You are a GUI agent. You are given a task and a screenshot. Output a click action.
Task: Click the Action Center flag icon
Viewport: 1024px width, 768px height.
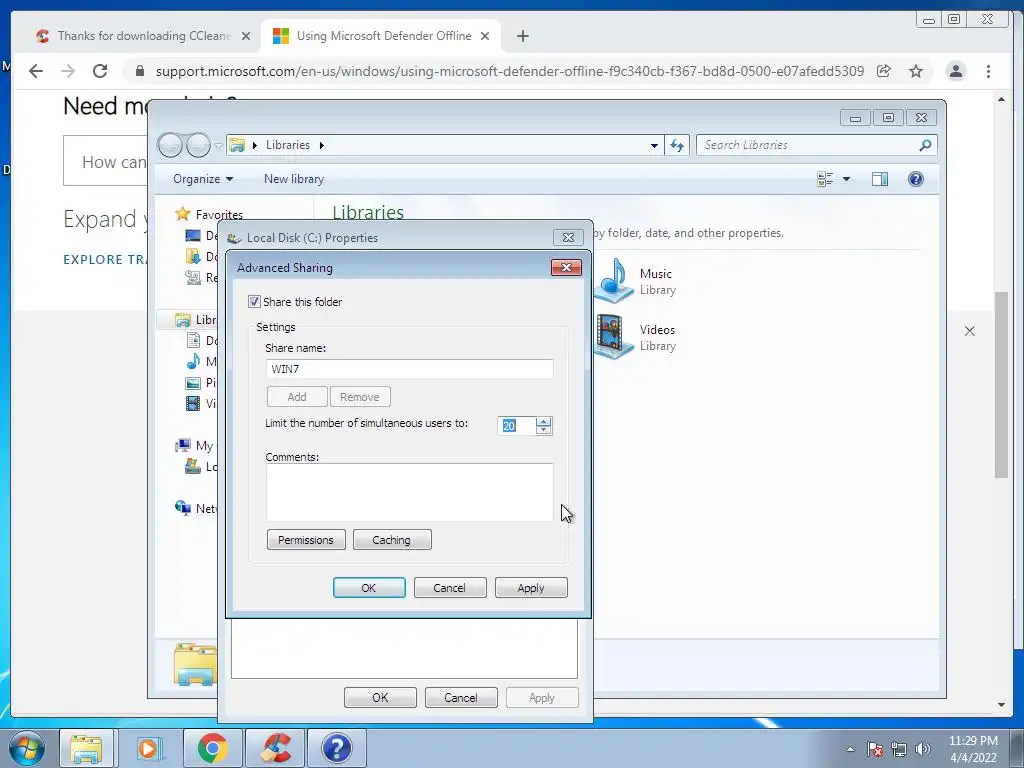coord(875,749)
